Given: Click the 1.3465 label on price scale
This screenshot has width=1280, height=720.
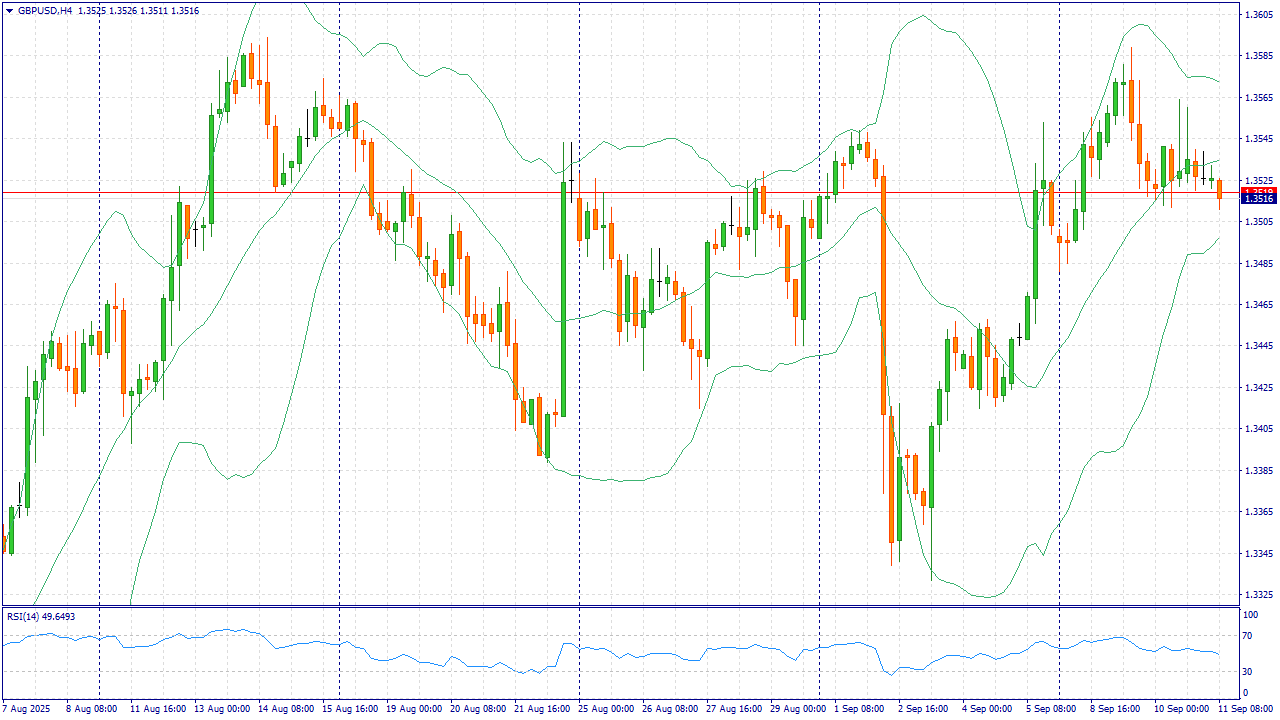Looking at the screenshot, I should coord(1258,305).
